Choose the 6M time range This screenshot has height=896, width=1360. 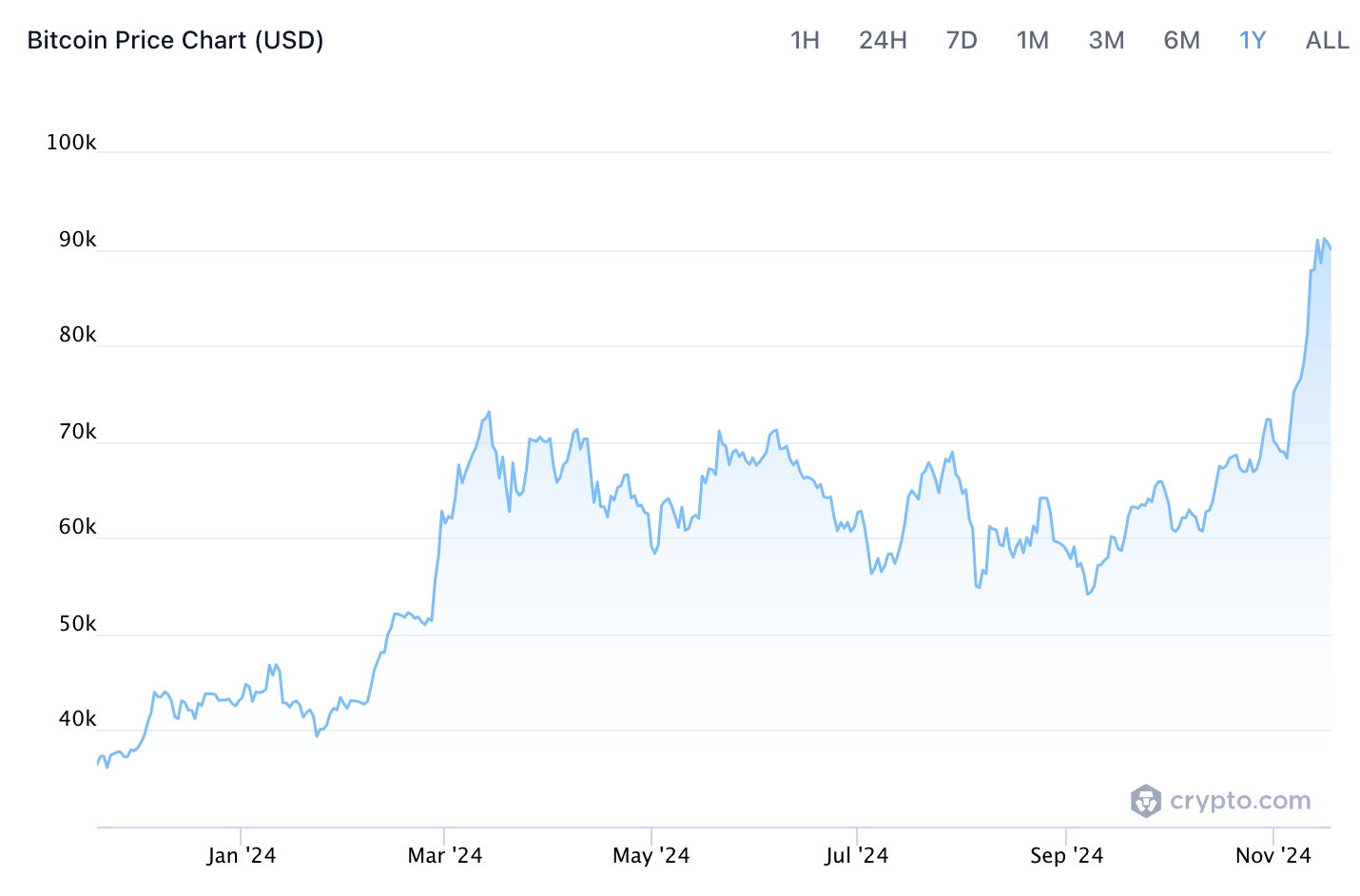click(1181, 40)
